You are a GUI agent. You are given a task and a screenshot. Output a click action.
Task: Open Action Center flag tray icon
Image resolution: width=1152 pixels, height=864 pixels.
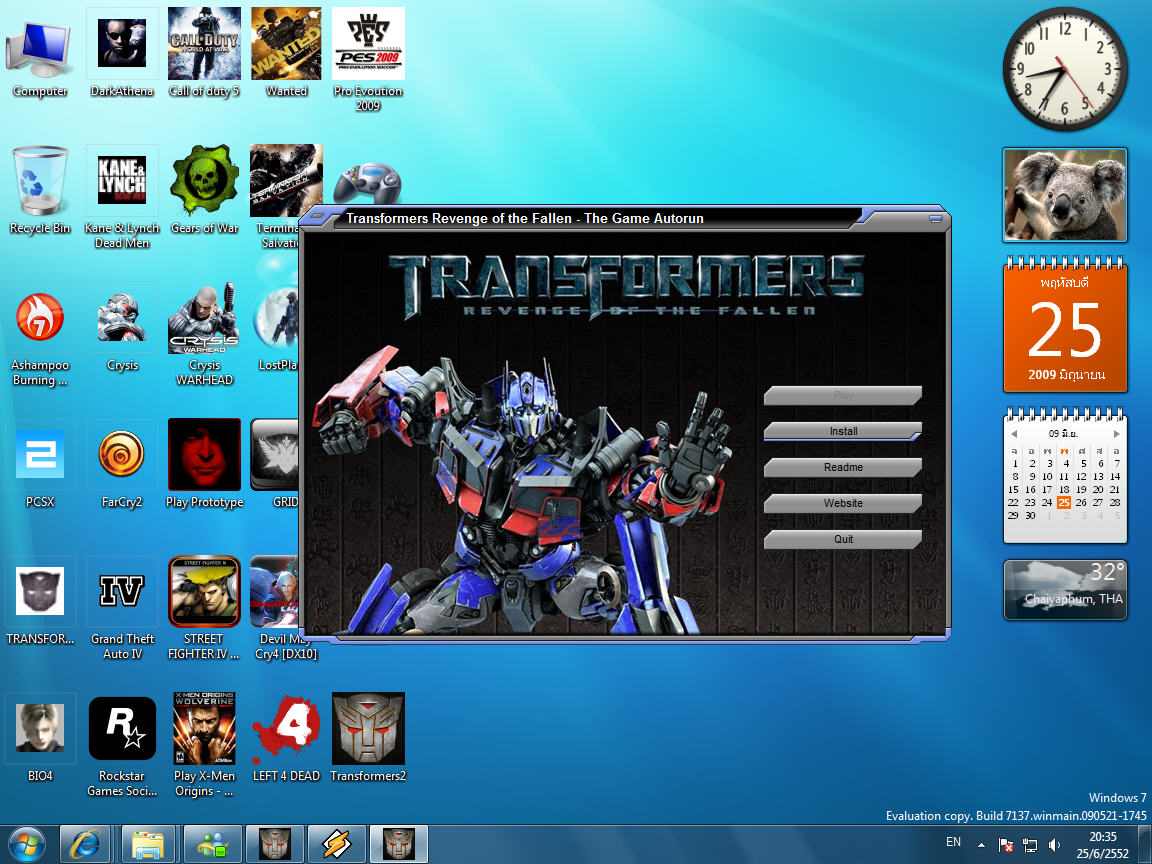1007,845
